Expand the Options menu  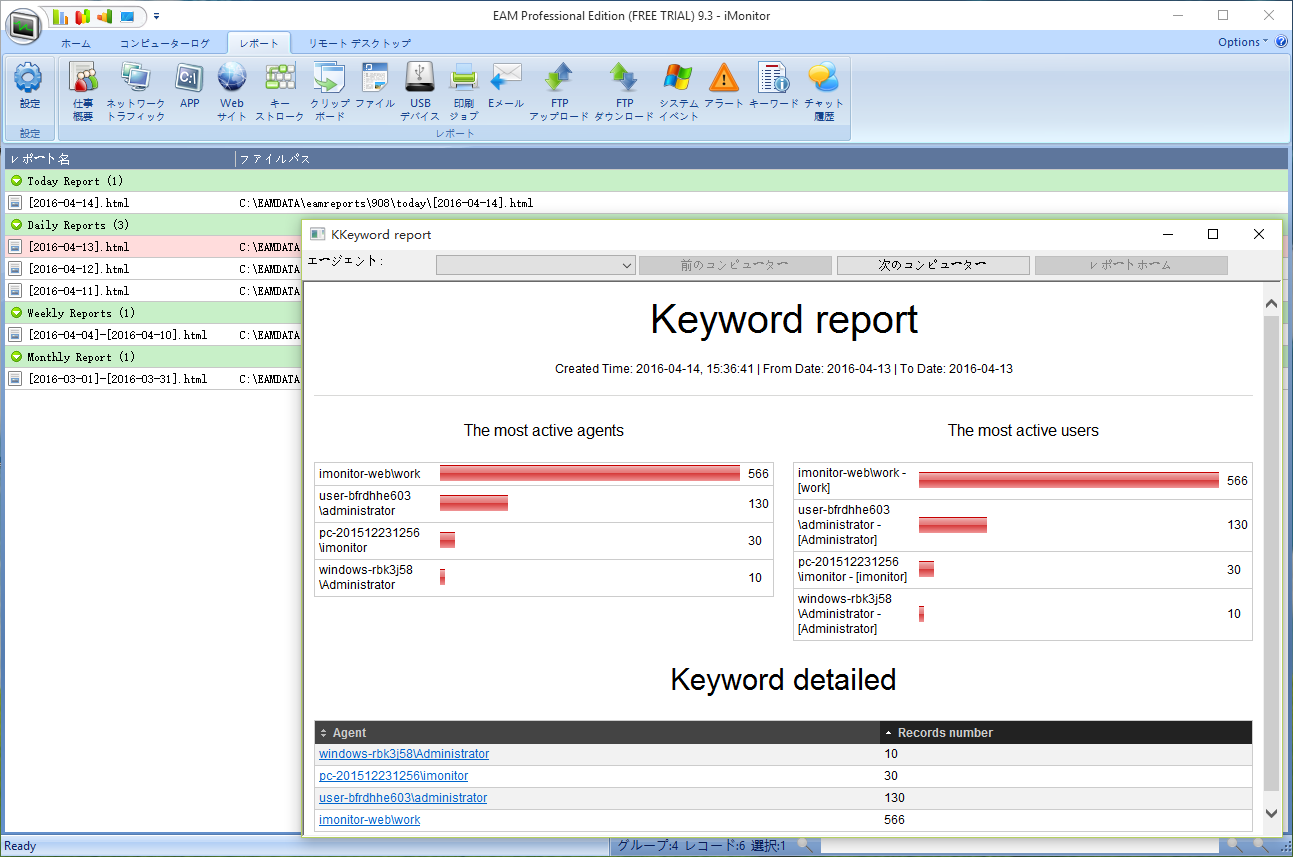click(x=1242, y=42)
